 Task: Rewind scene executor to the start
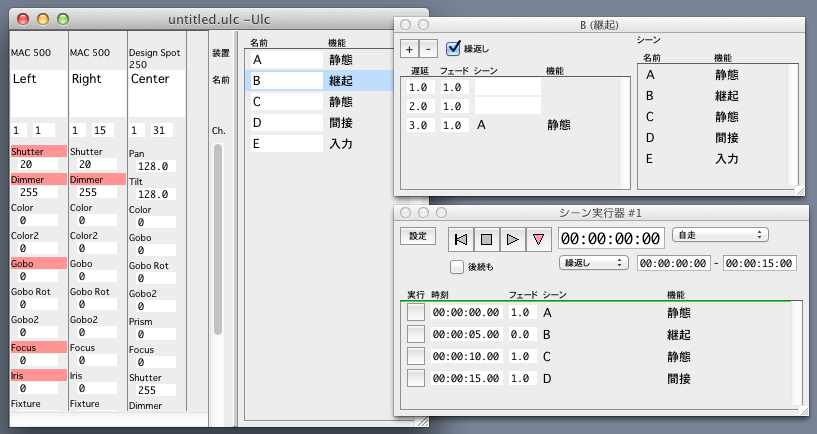pyautogui.click(x=461, y=239)
